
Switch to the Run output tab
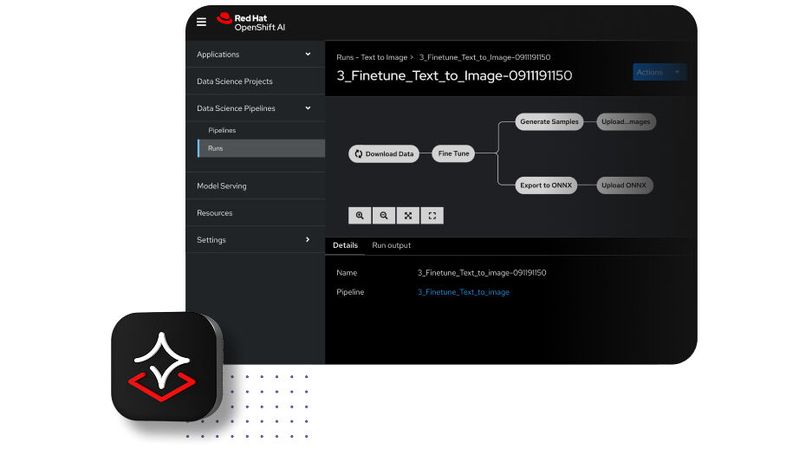pyautogui.click(x=391, y=245)
